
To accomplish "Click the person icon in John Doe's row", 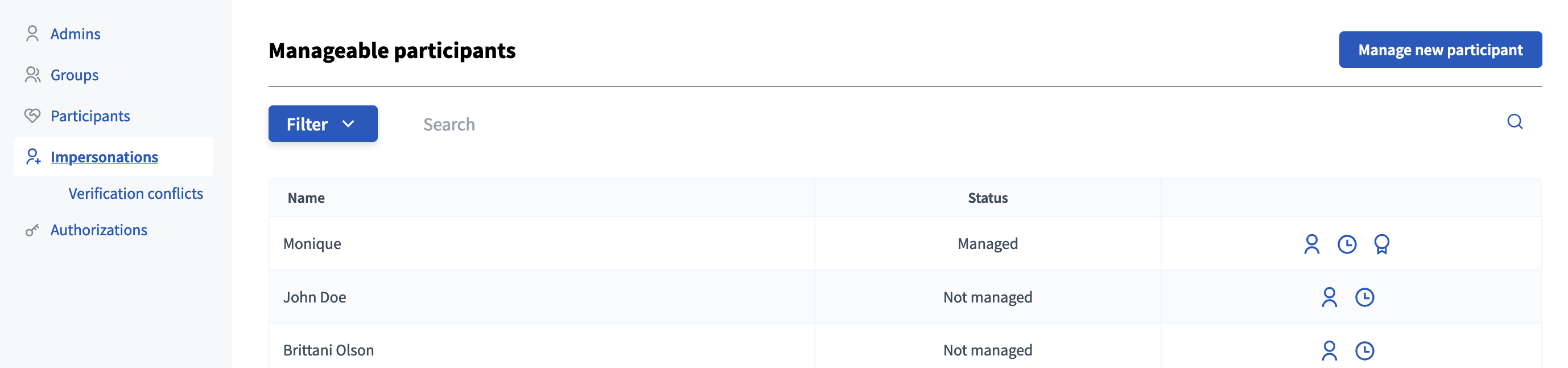I will [x=1329, y=297].
